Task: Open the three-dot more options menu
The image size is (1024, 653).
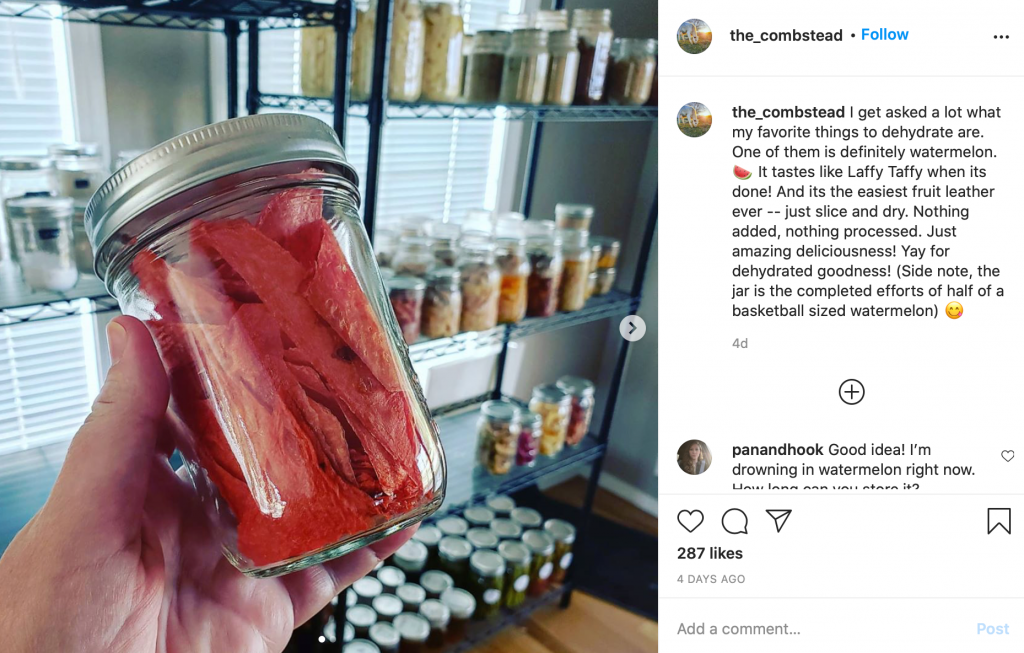Action: click(1001, 37)
